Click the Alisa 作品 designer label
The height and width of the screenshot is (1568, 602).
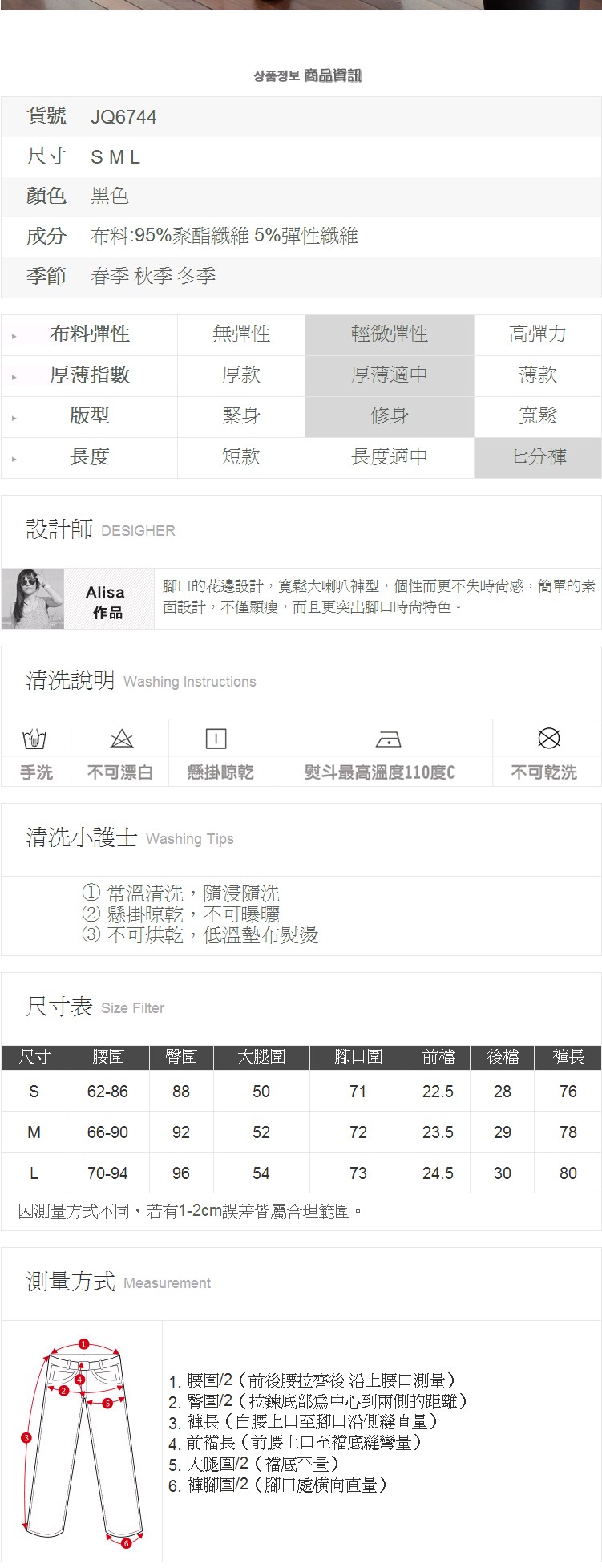tap(106, 602)
